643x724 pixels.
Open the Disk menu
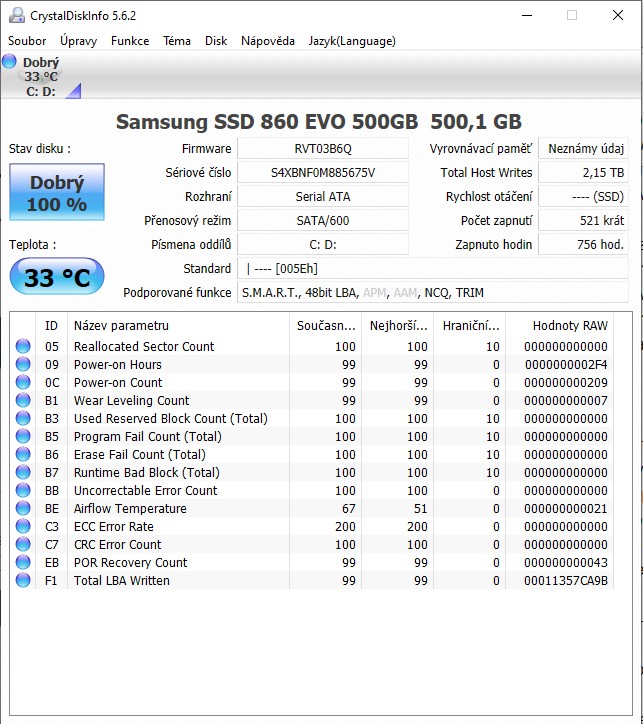click(216, 41)
